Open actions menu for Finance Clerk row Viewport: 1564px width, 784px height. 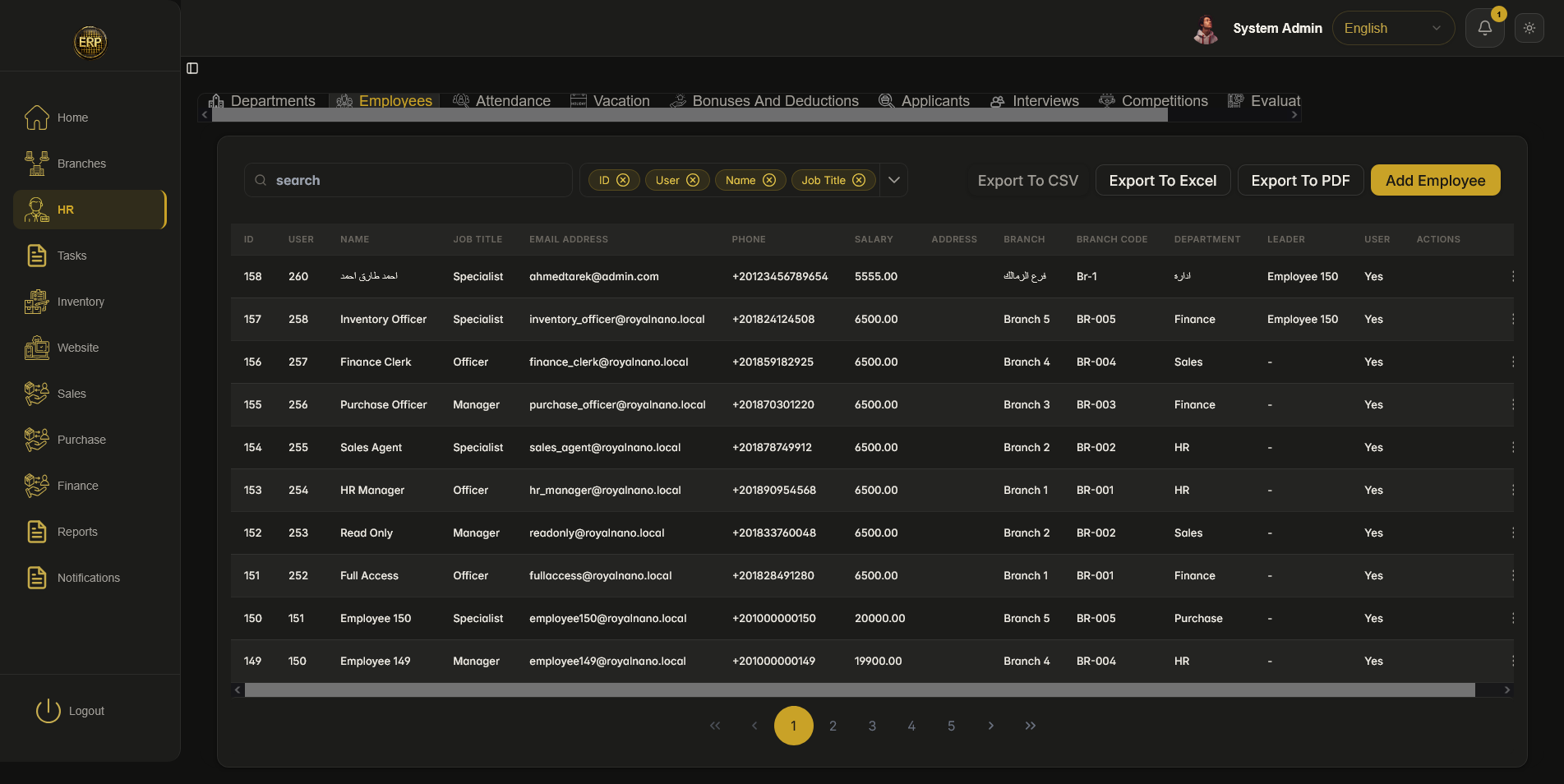pyautogui.click(x=1512, y=362)
